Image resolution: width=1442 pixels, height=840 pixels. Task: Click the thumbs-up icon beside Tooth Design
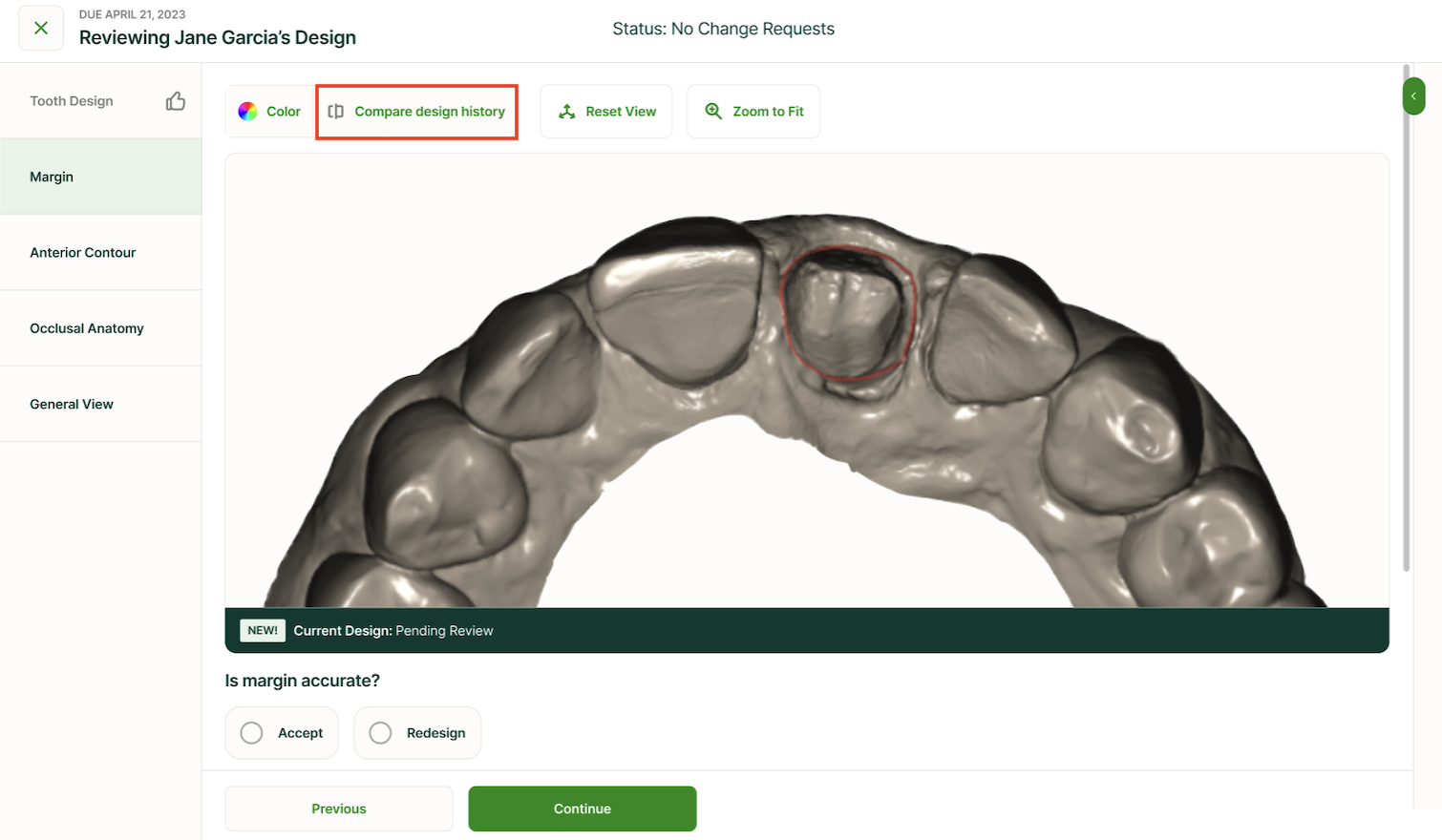coord(176,101)
